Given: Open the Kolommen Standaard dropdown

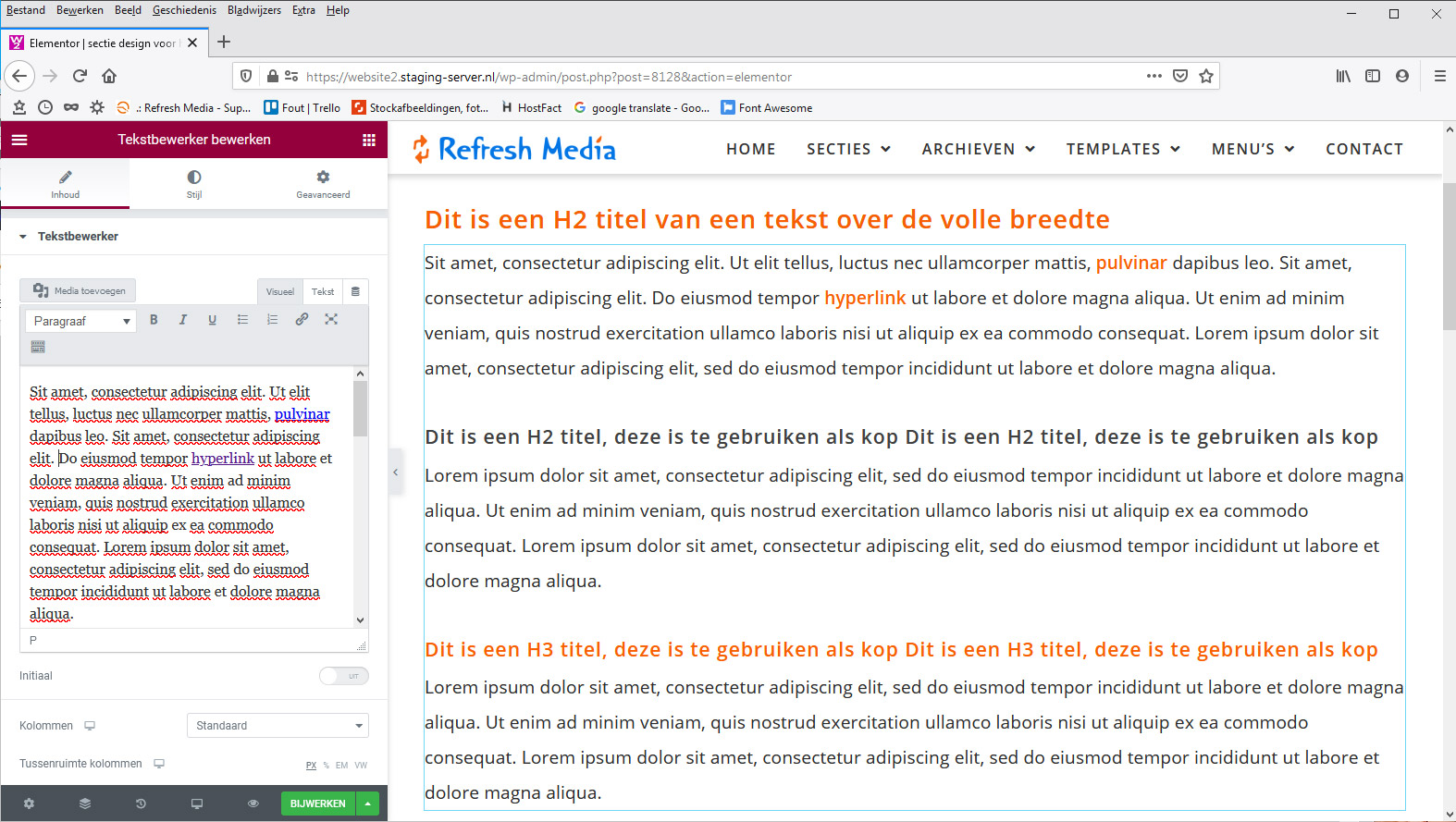Looking at the screenshot, I should click(278, 726).
